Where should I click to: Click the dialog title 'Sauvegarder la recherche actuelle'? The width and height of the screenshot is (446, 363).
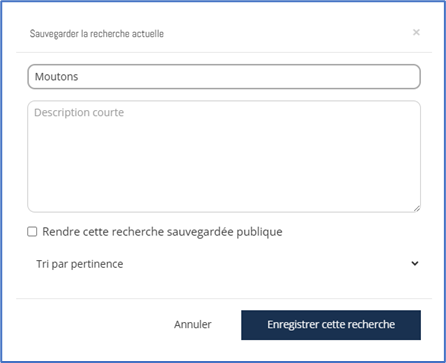[x=97, y=34]
